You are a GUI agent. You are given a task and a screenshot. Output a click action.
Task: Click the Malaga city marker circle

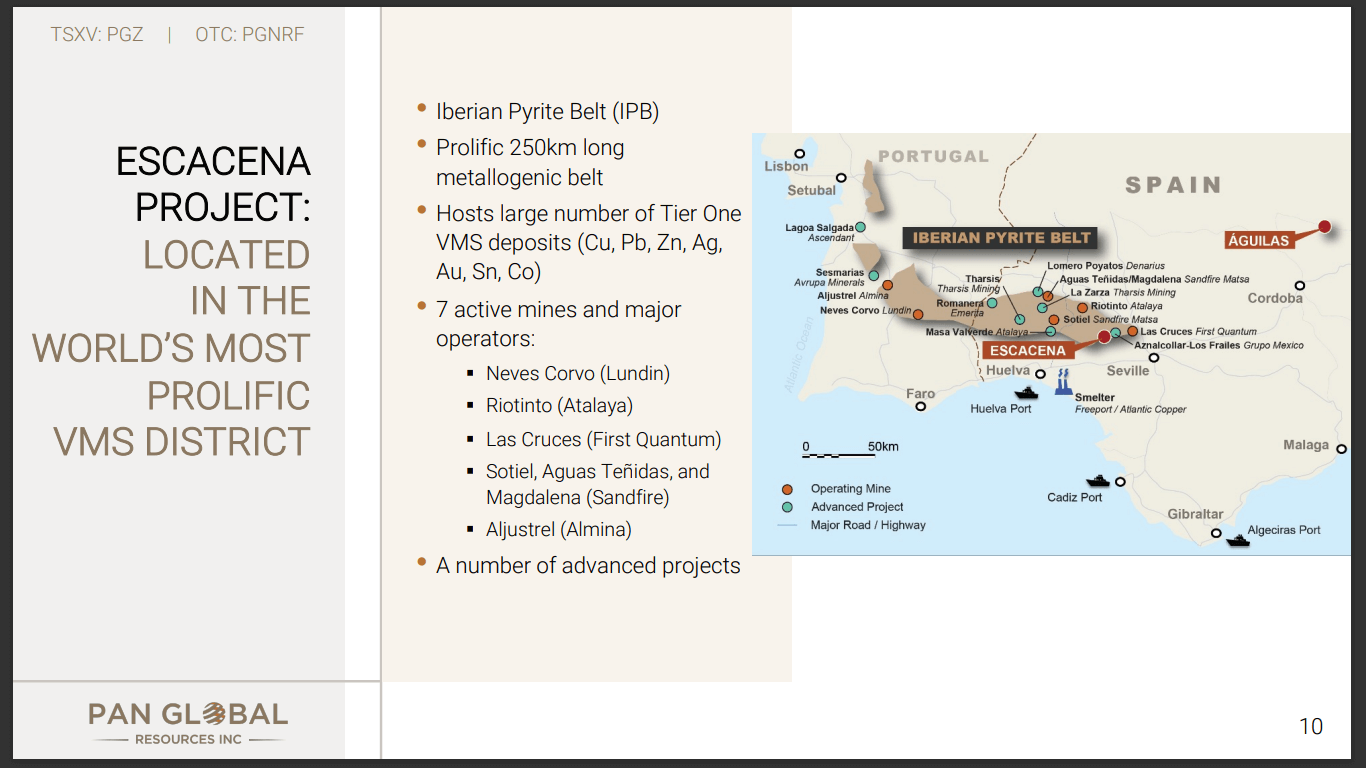click(1341, 447)
